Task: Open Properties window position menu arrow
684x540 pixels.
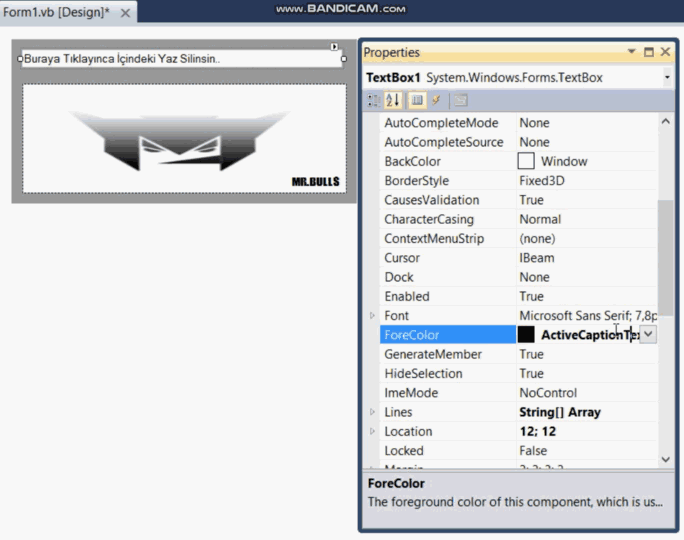Action: pyautogui.click(x=631, y=51)
